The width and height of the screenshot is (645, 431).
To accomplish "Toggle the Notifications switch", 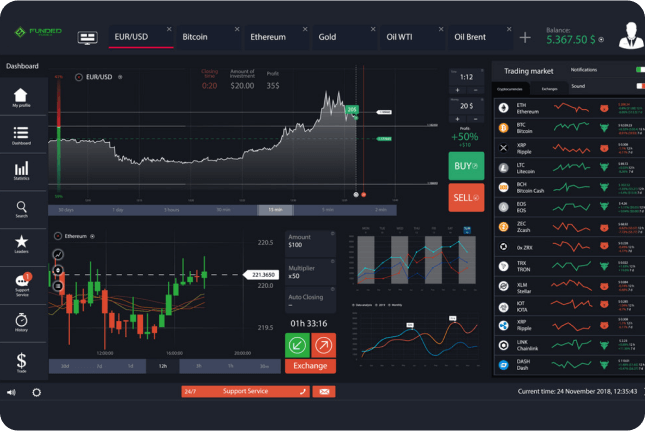I will point(640,70).
